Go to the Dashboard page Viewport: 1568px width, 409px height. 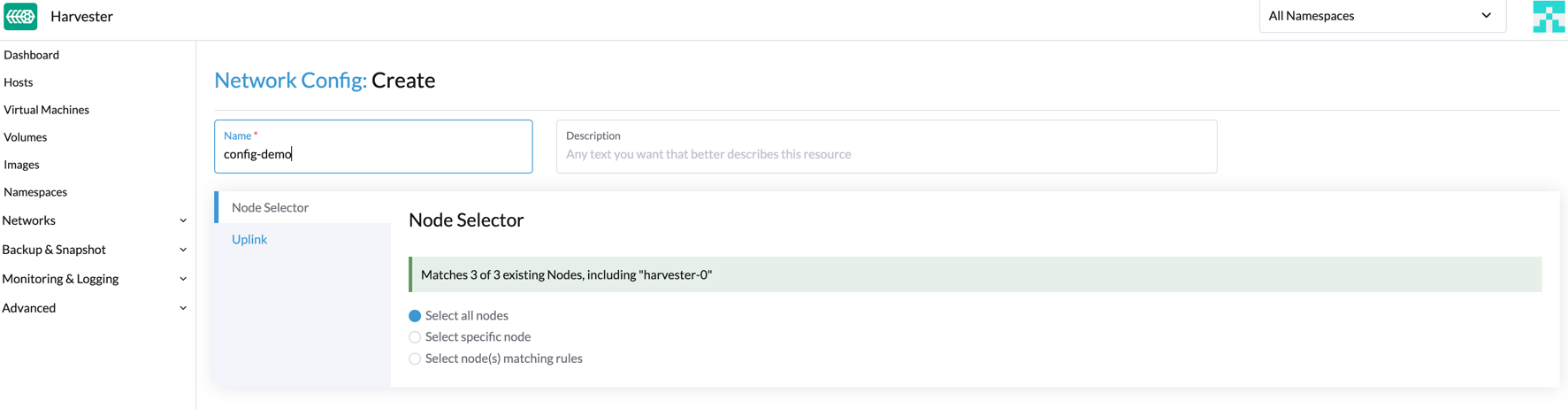(32, 55)
